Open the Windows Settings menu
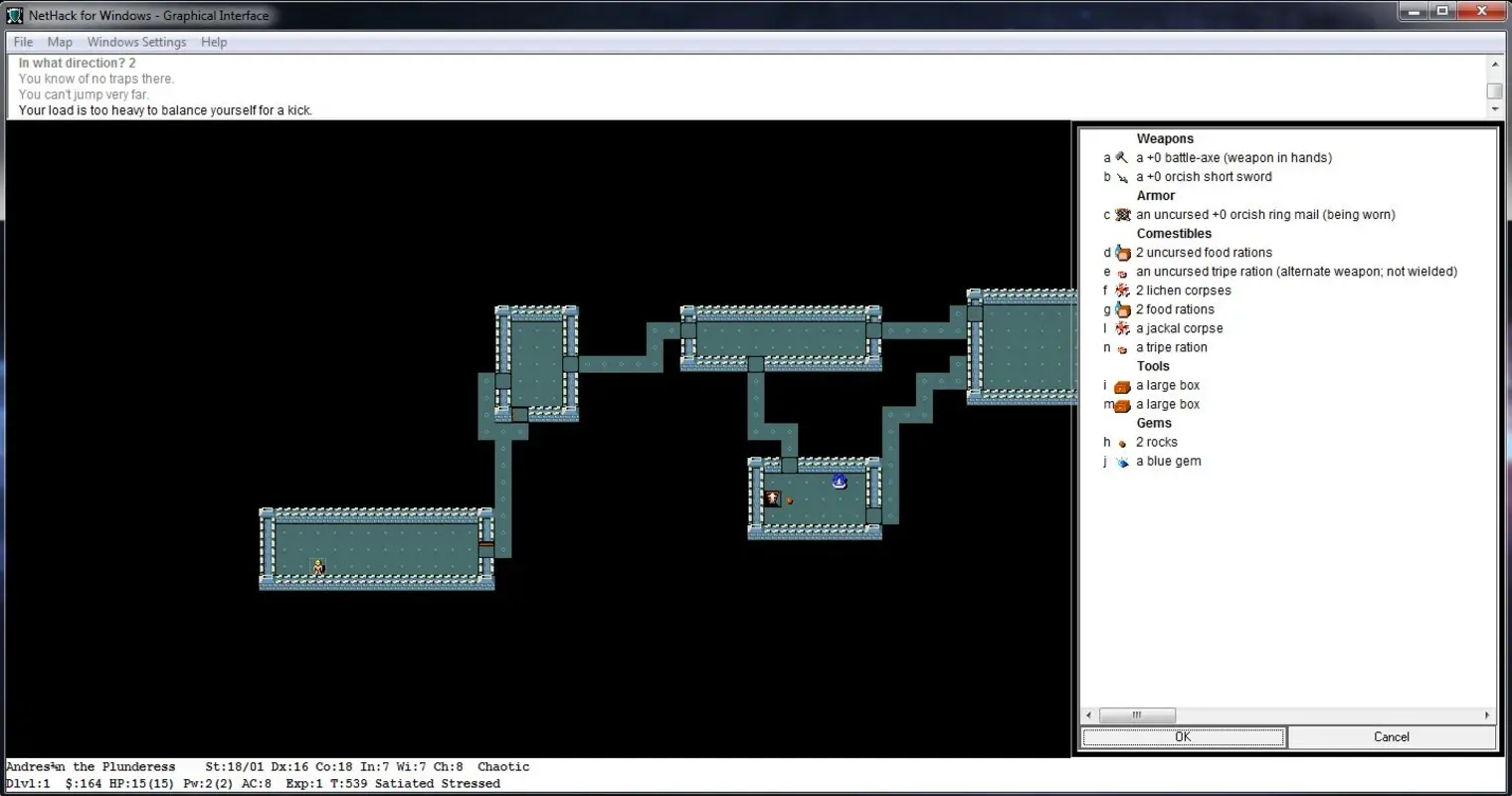The image size is (1512, 796). [136, 42]
